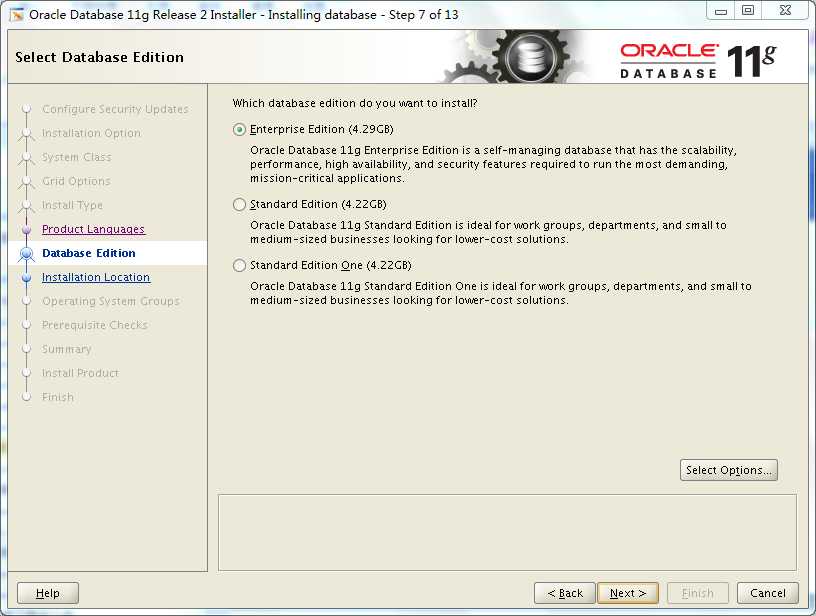Click Installation Location step marker dot

click(27, 278)
